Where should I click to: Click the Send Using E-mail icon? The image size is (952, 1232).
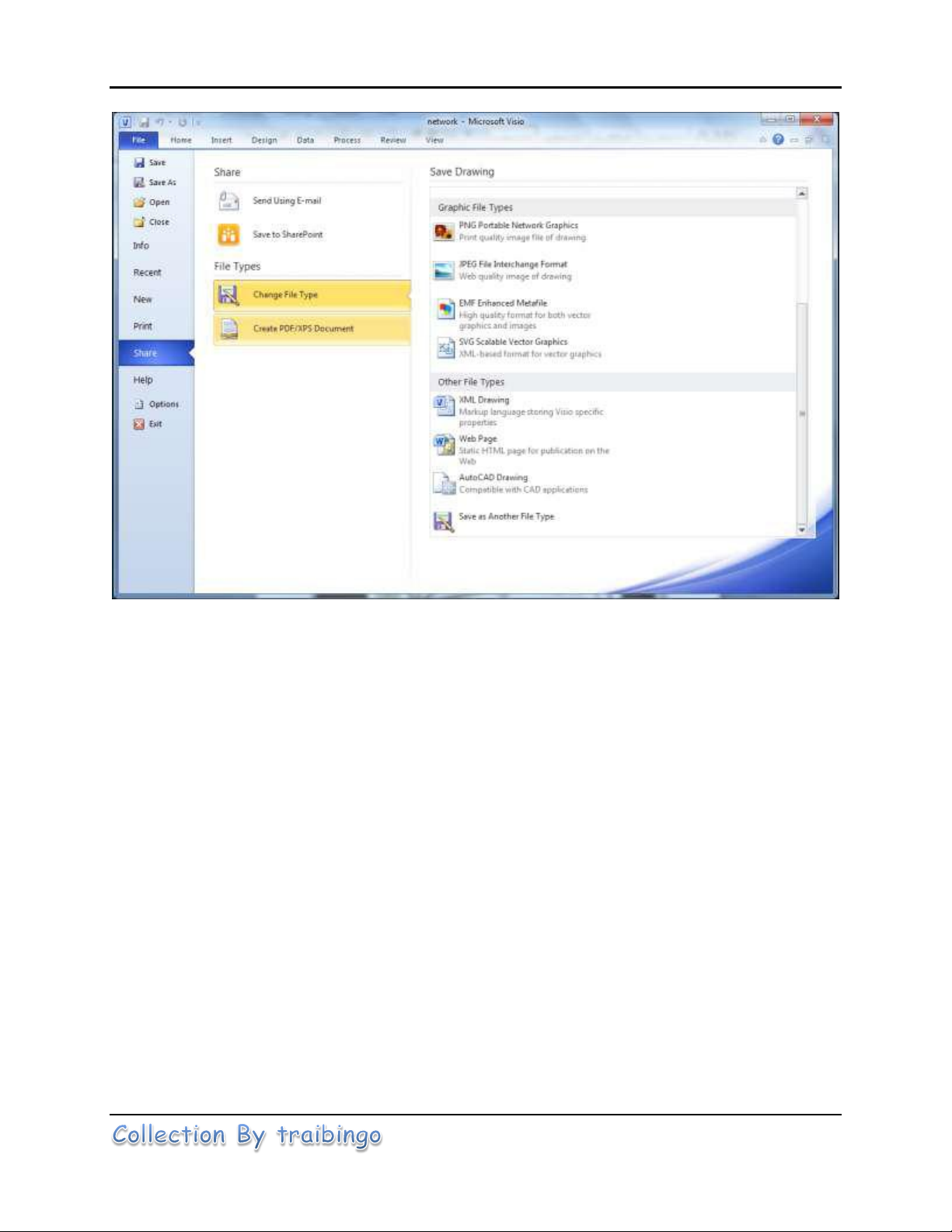pos(228,201)
